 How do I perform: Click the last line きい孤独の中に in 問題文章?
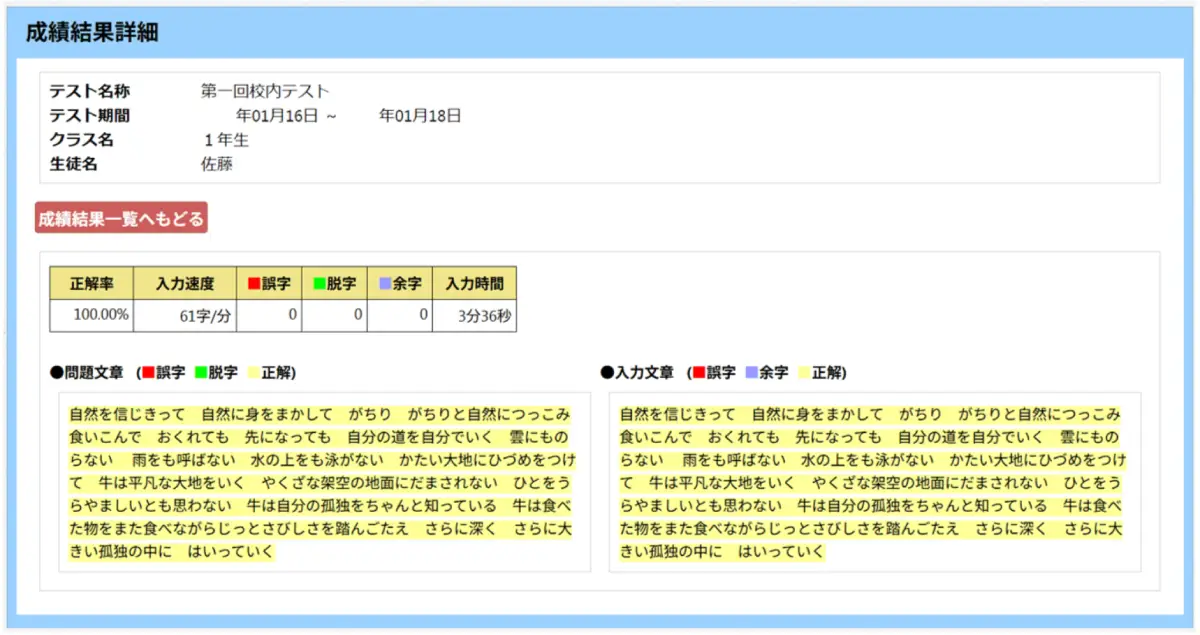click(172, 552)
